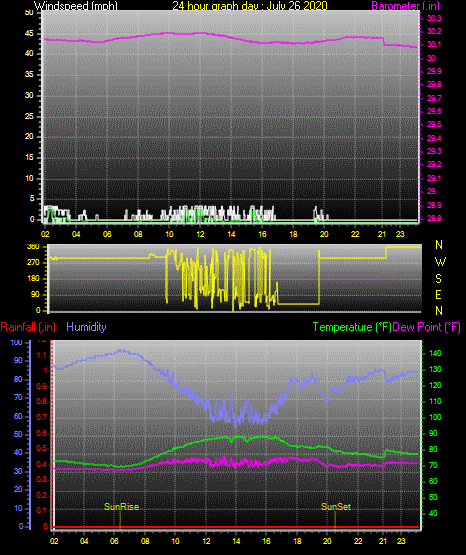Select the Temperature (°F) legend label
466x555 pixels.
352,327
